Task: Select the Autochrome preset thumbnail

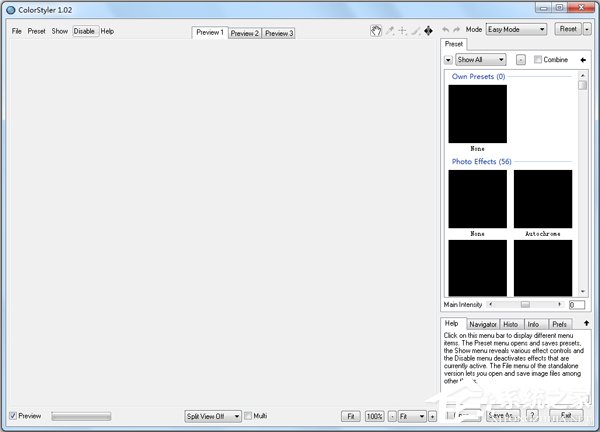Action: point(543,199)
